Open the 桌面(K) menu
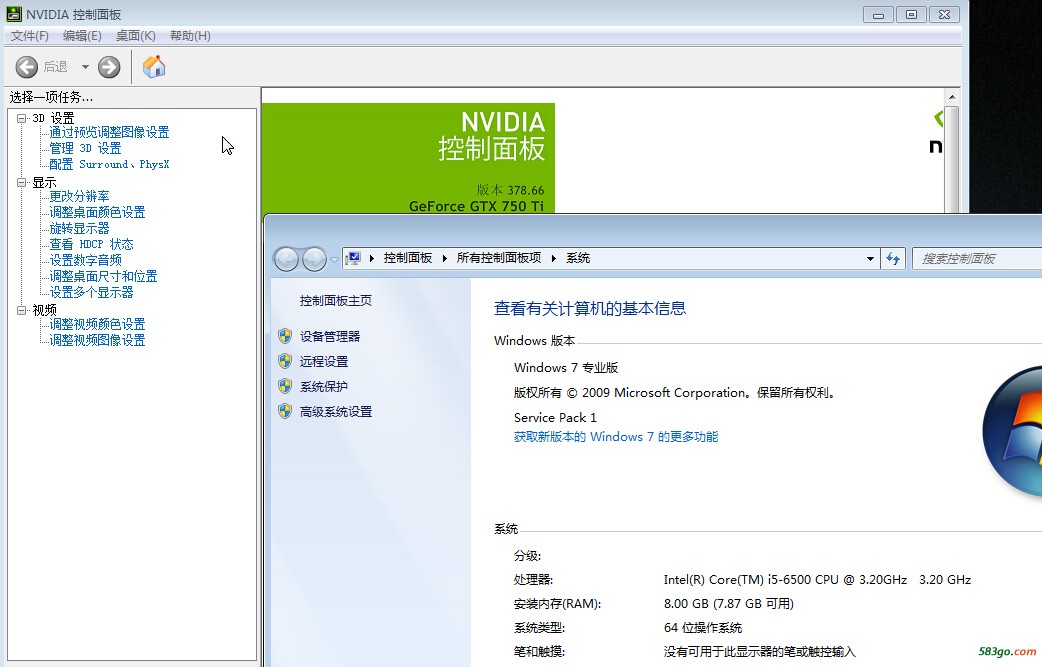Viewport: 1042px width, 667px height. click(x=136, y=36)
